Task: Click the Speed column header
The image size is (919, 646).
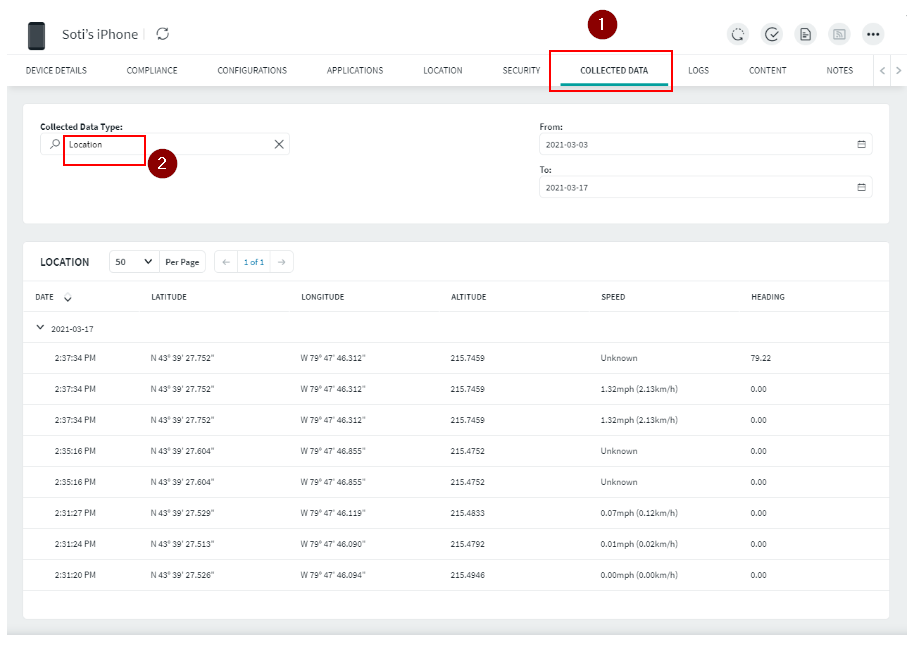Action: 613,297
